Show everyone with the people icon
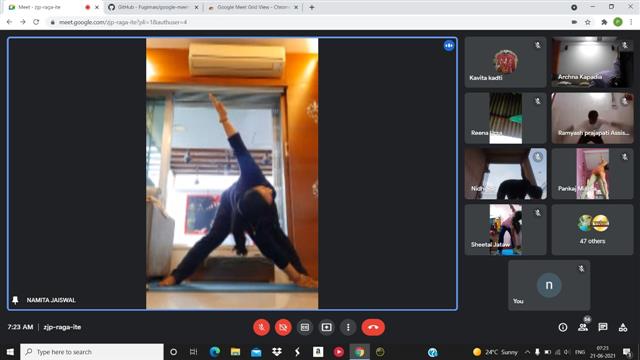640x360 pixels. click(x=583, y=327)
